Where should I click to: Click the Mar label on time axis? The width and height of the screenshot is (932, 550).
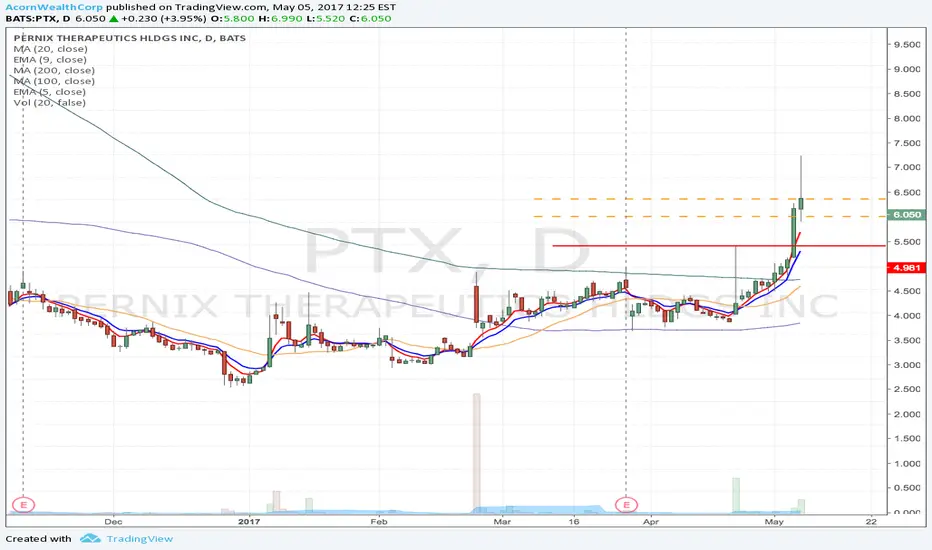(x=502, y=522)
